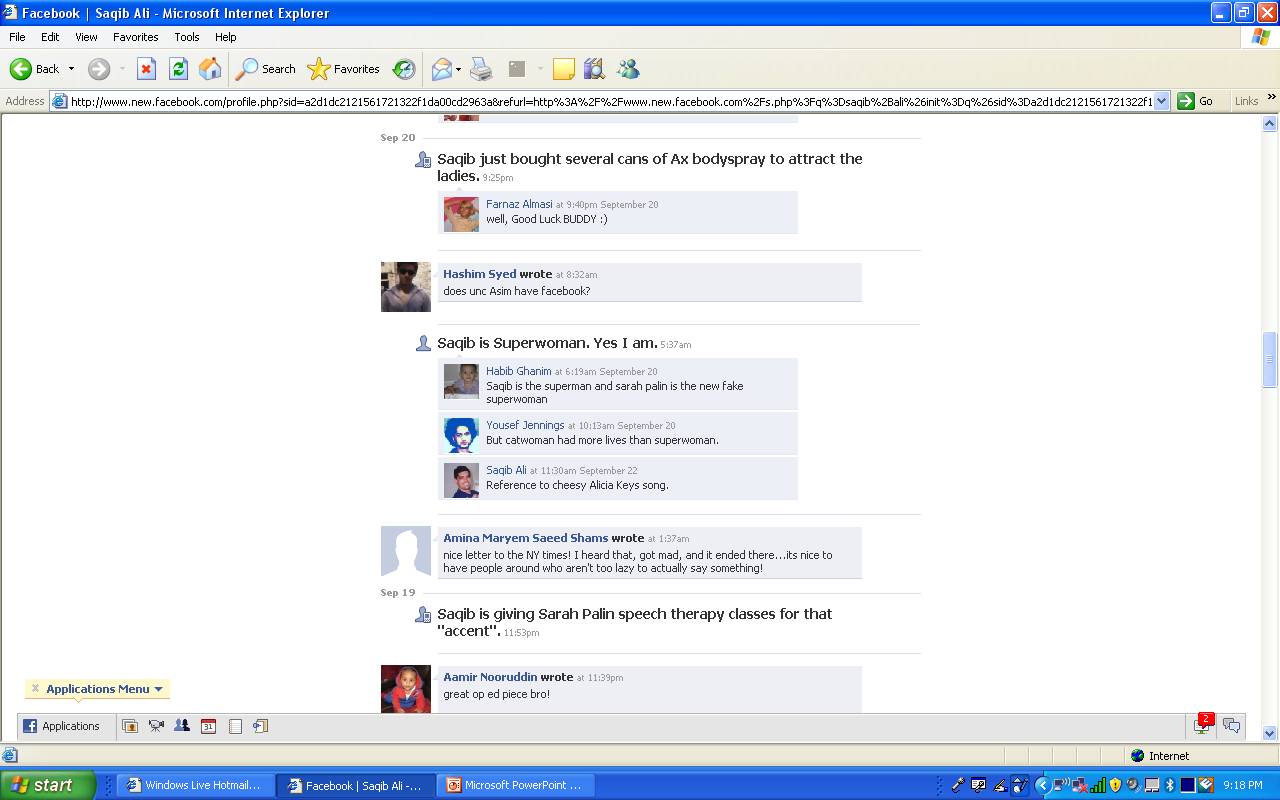Click the yellow note icon in toolbar
Screen dimensions: 1280x800
564,69
